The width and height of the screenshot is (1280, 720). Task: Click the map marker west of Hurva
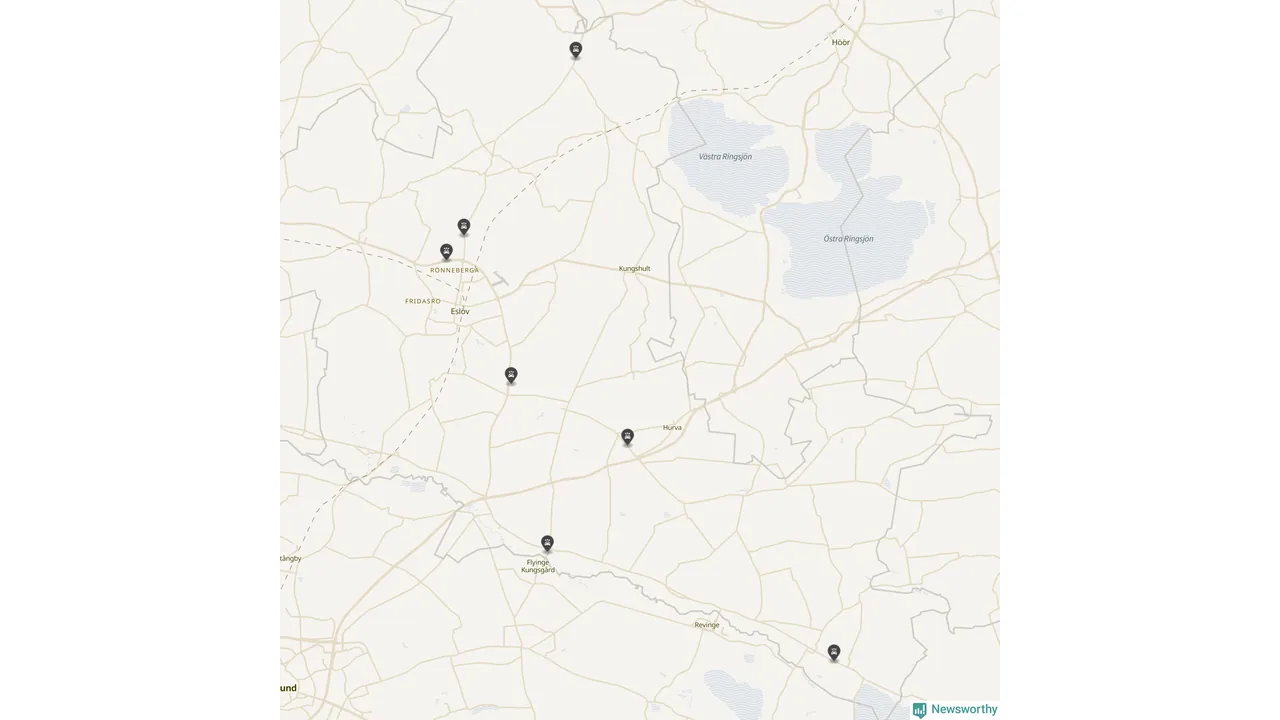pos(627,436)
